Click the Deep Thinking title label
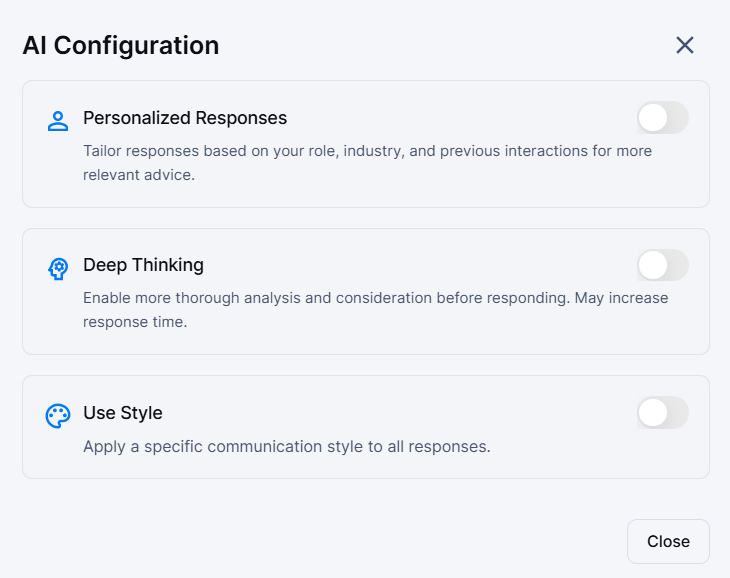Image resolution: width=730 pixels, height=578 pixels. pos(143,265)
